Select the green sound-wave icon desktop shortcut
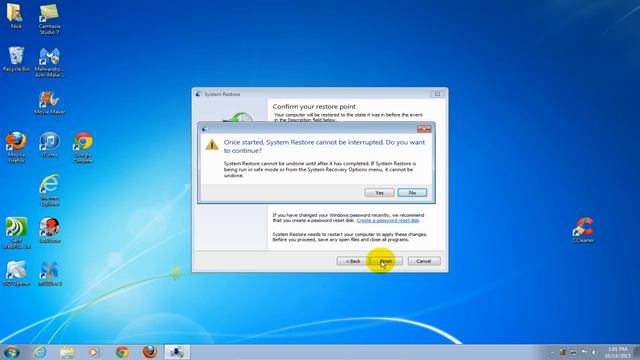 (16, 233)
